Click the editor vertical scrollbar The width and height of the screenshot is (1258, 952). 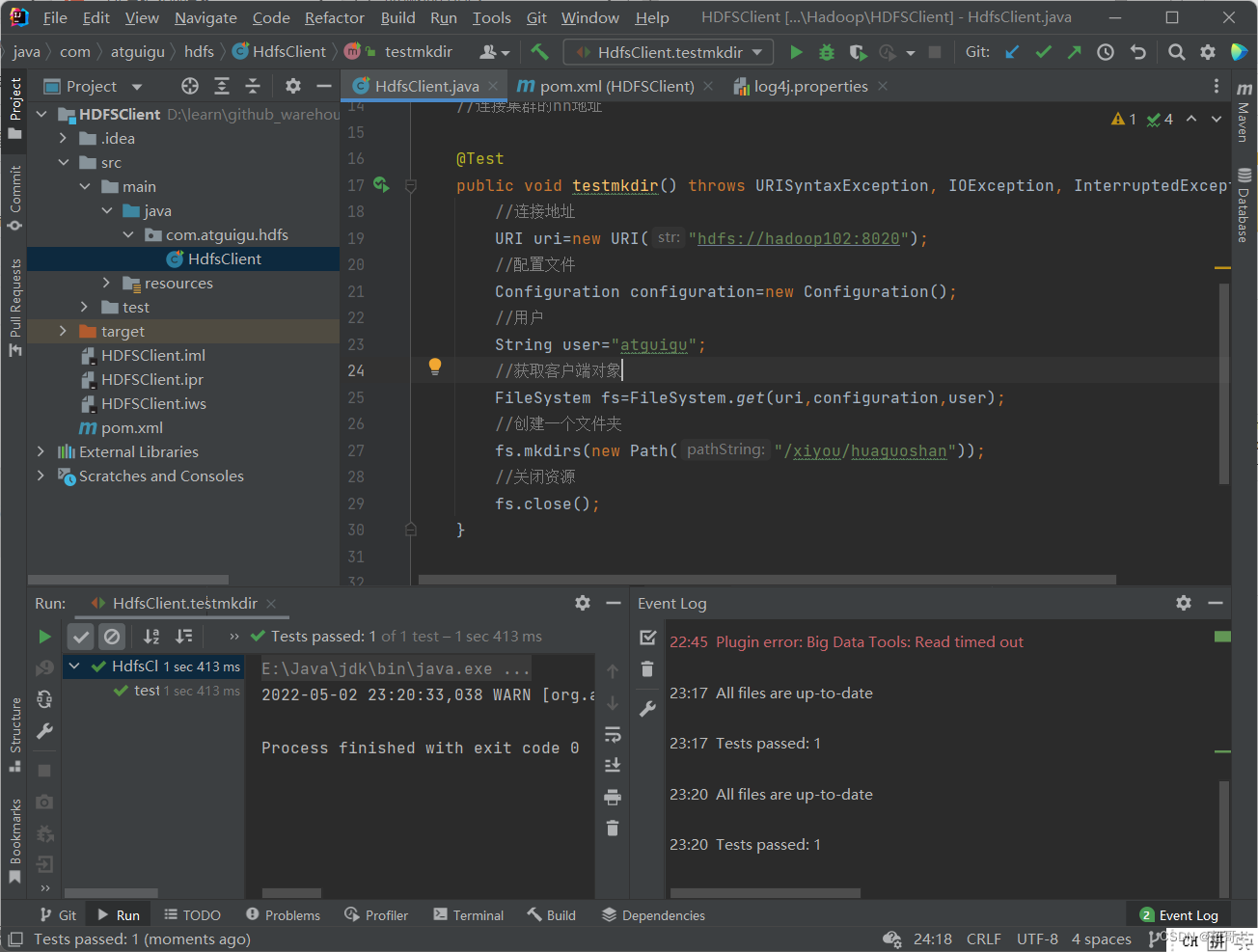[x=1224, y=383]
